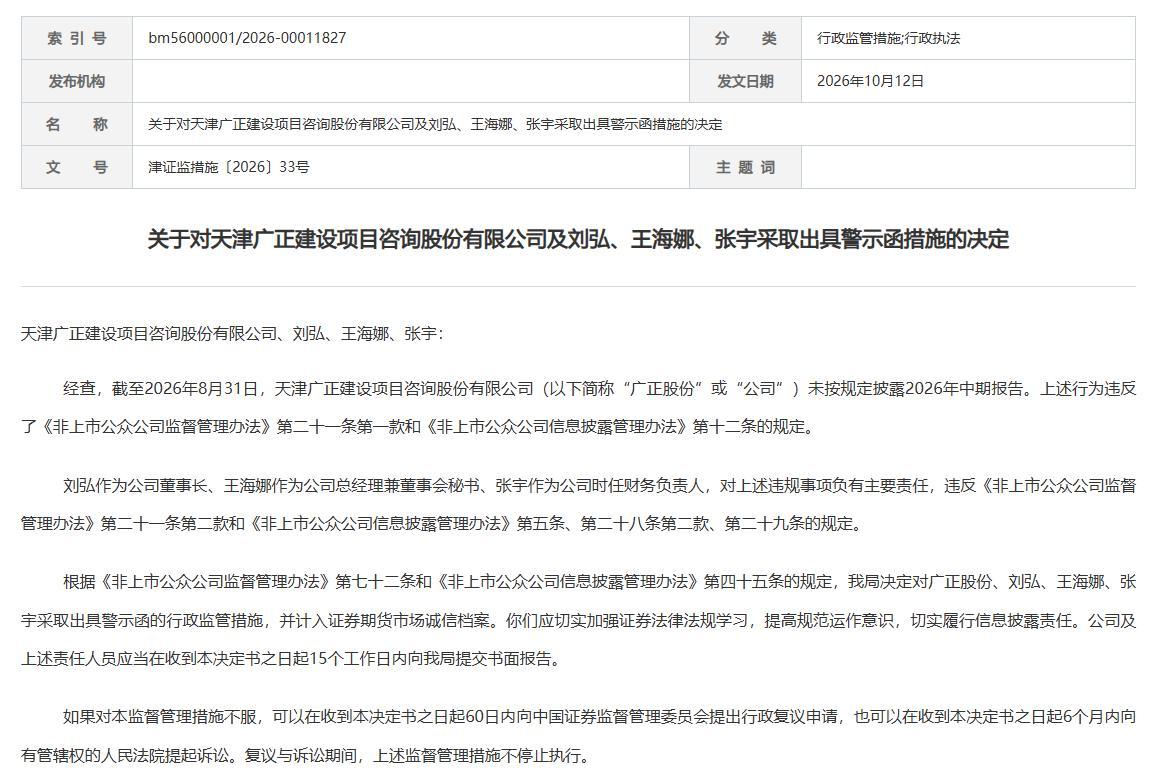Click the addressee line starting 天津广正建设项目咨询股份有限公司、刘弘
The image size is (1164, 782).
[x=232, y=334]
